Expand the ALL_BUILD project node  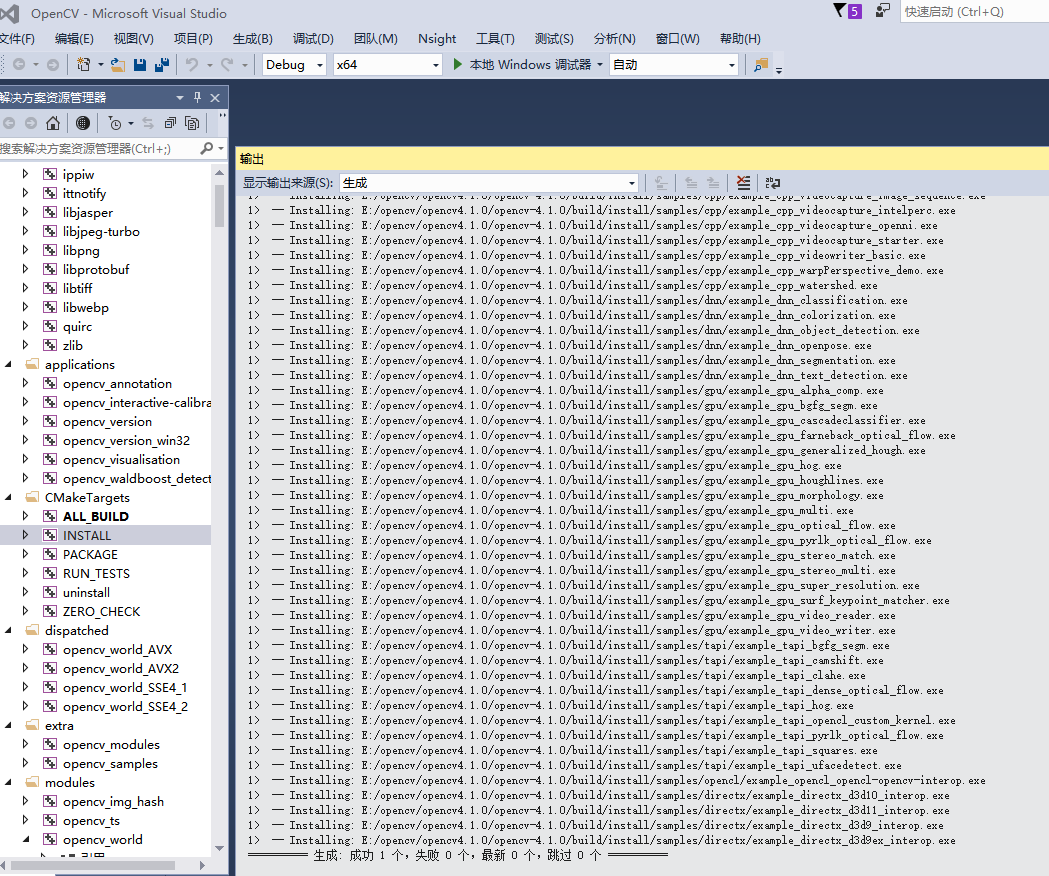(x=25, y=515)
